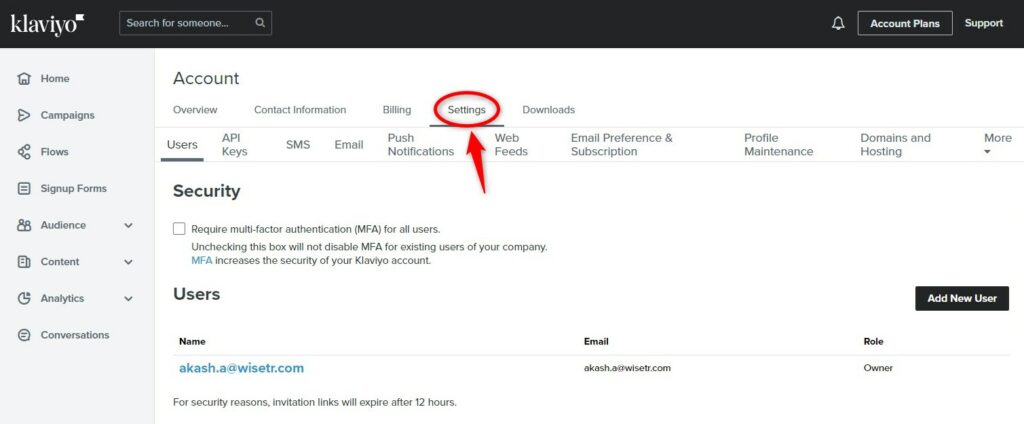The image size is (1024, 424).
Task: Open the Signup Forms icon
Action: (x=24, y=188)
